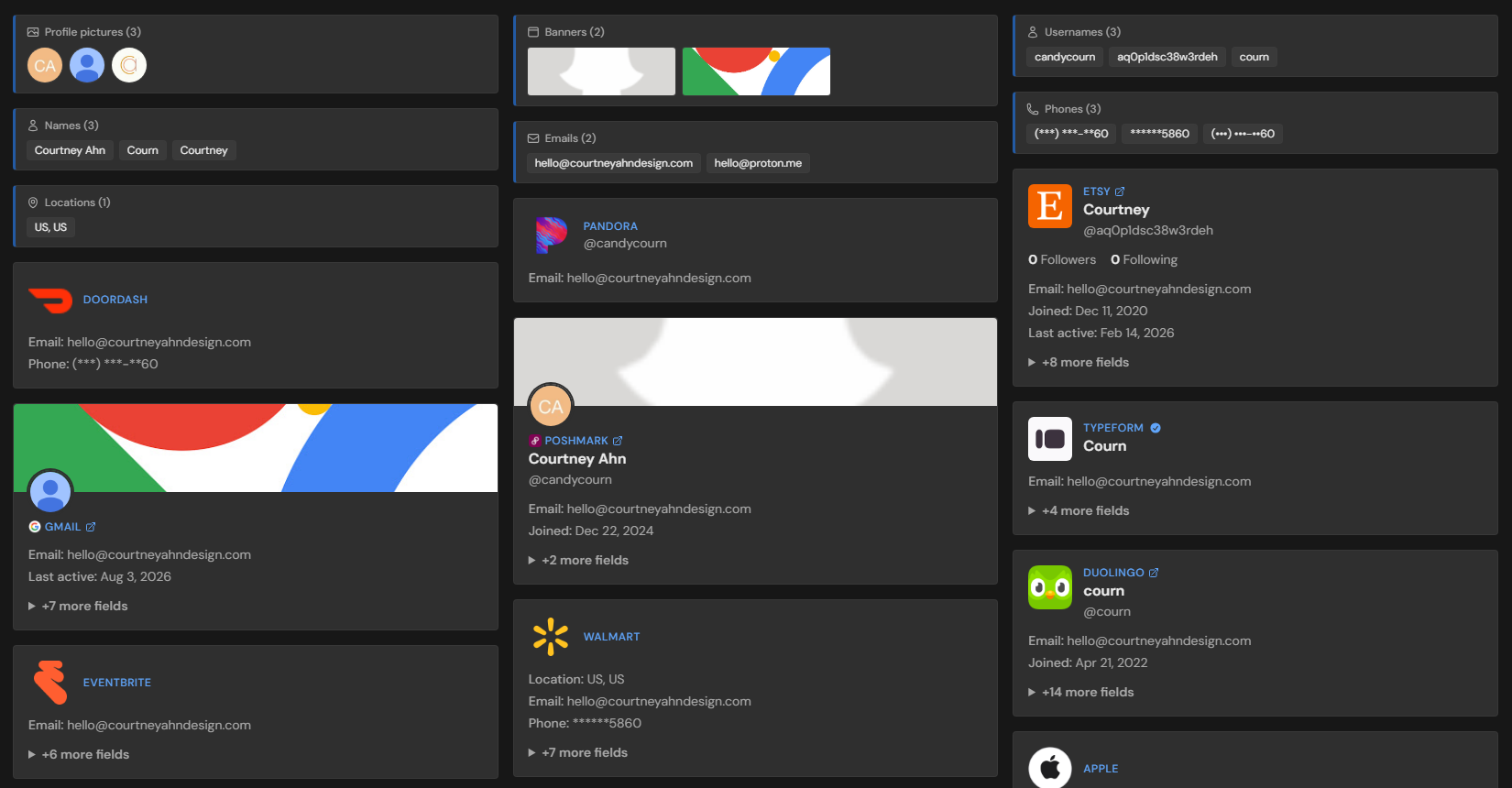This screenshot has width=1512, height=788.
Task: Open the APPLE link
Action: point(1101,769)
